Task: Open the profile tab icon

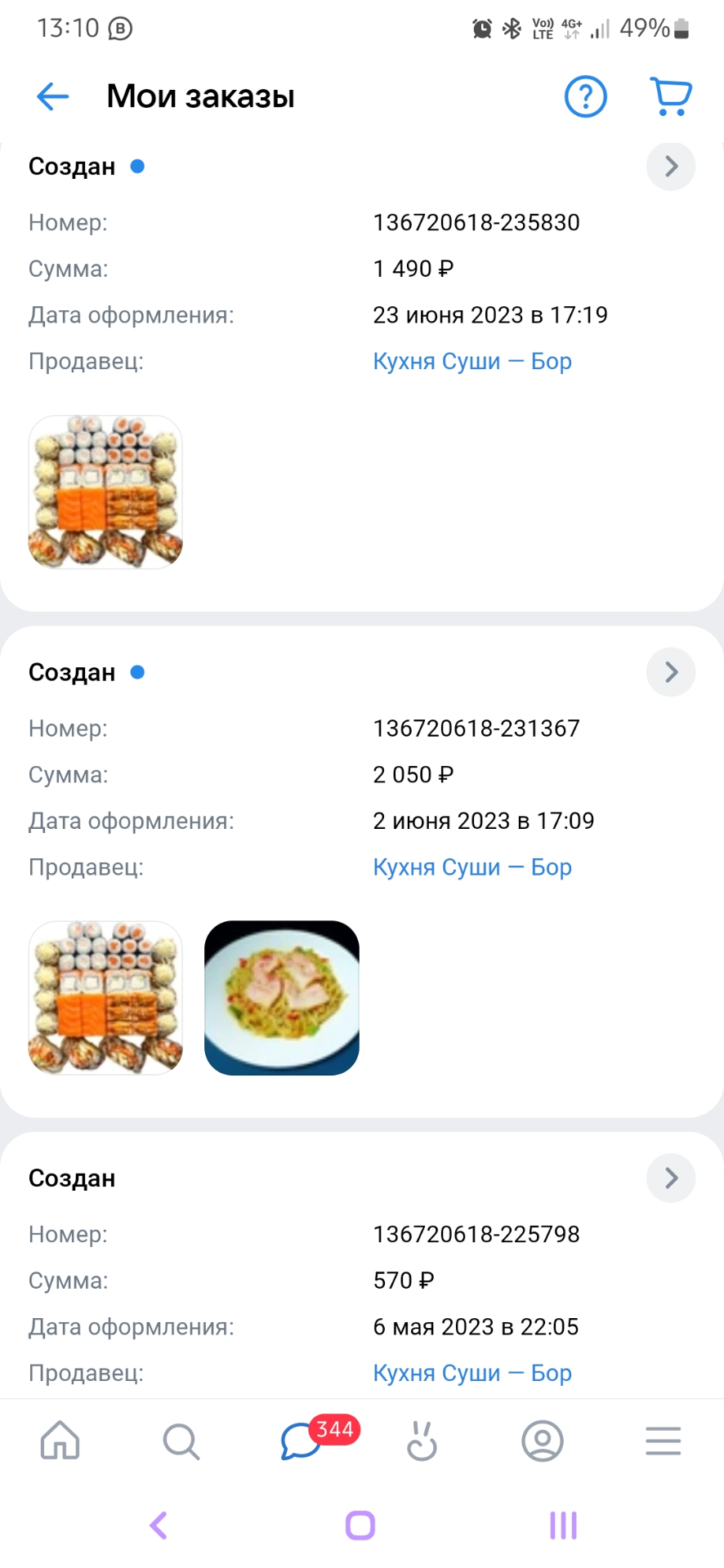Action: coord(543,1441)
